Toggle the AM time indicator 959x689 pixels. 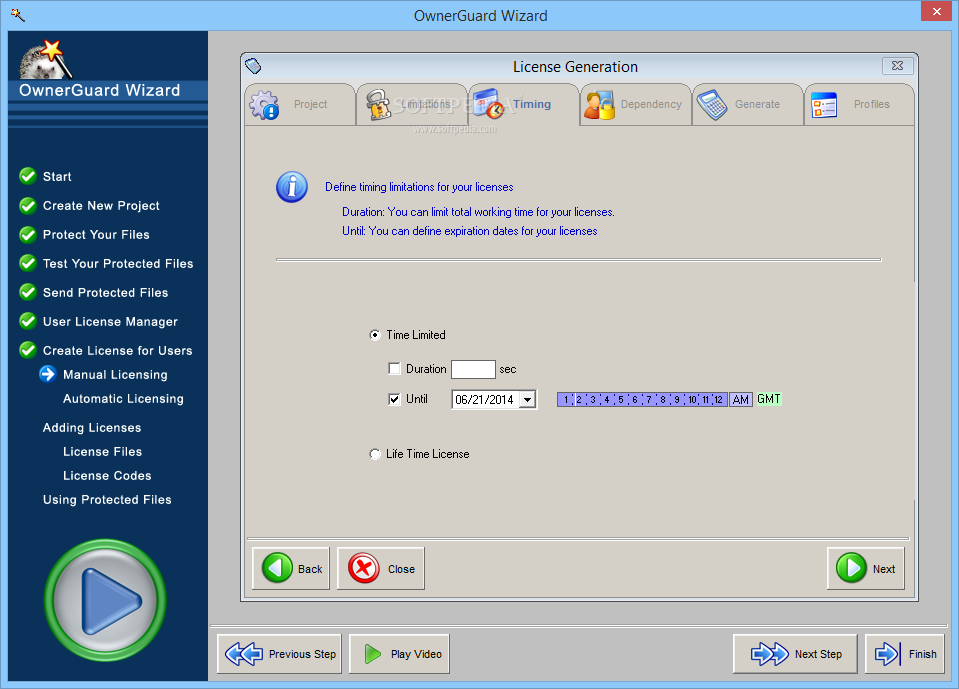pyautogui.click(x=741, y=400)
